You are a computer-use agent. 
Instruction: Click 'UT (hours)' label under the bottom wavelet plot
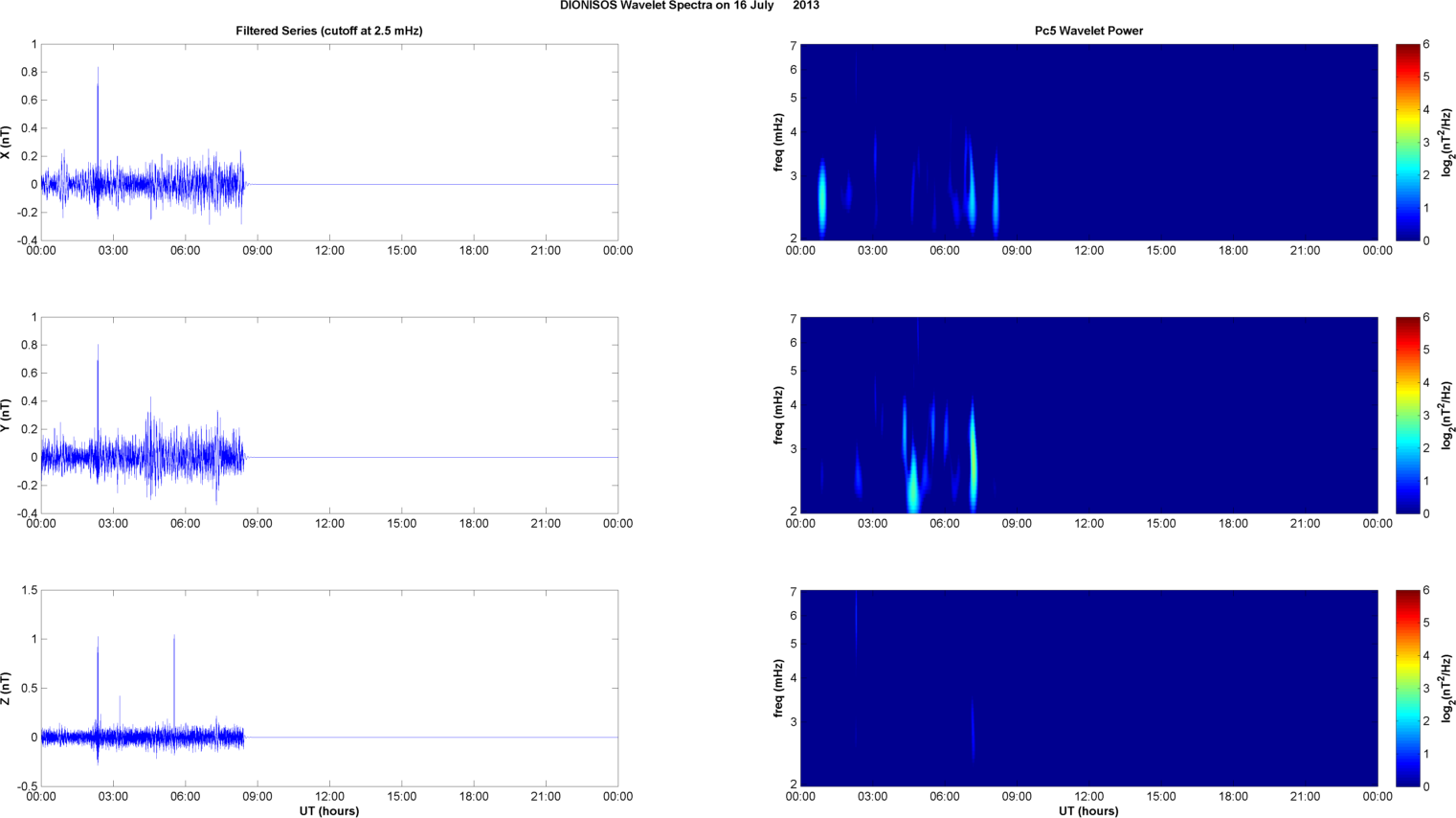(1088, 810)
